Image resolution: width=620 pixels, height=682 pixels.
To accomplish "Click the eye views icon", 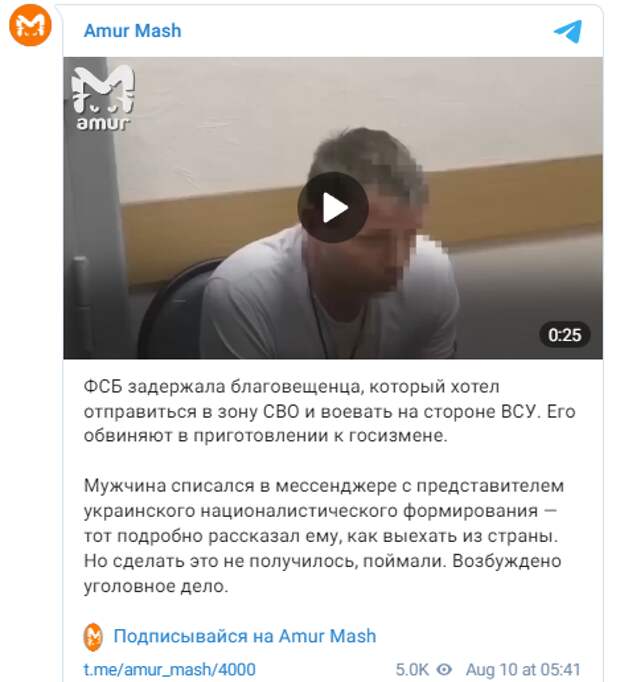I will coord(444,669).
